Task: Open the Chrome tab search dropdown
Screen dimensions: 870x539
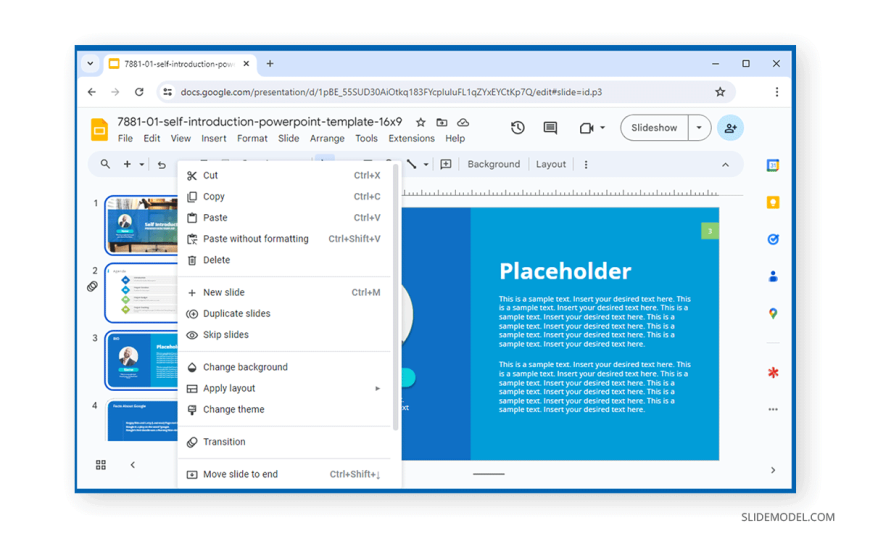Action: (x=90, y=64)
